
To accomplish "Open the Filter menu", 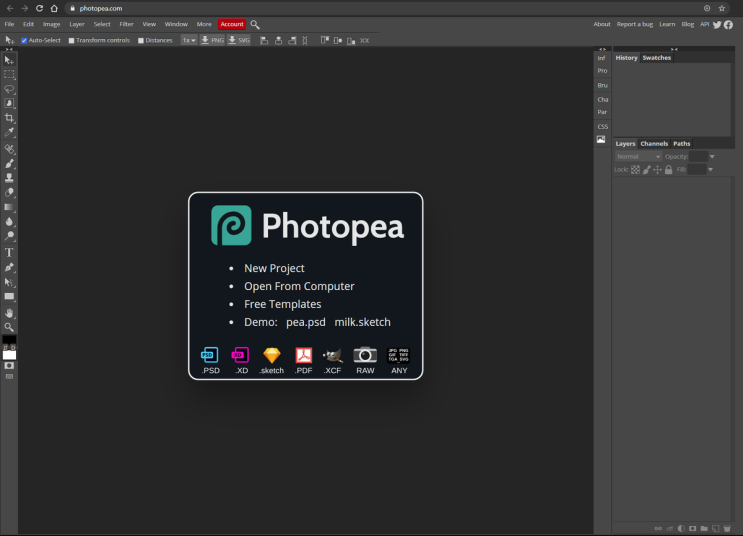I will point(126,24).
